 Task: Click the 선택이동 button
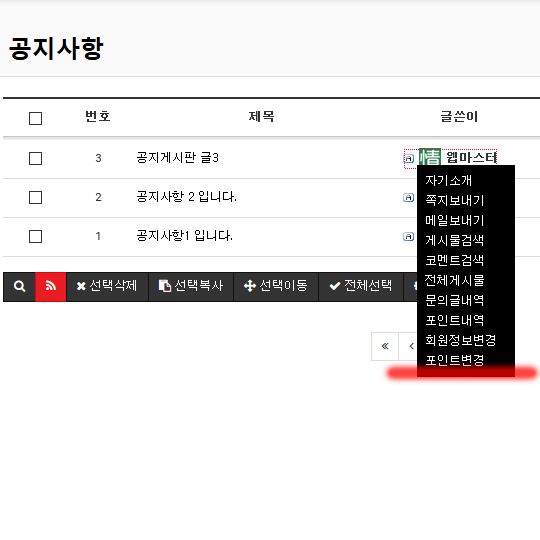tap(276, 287)
